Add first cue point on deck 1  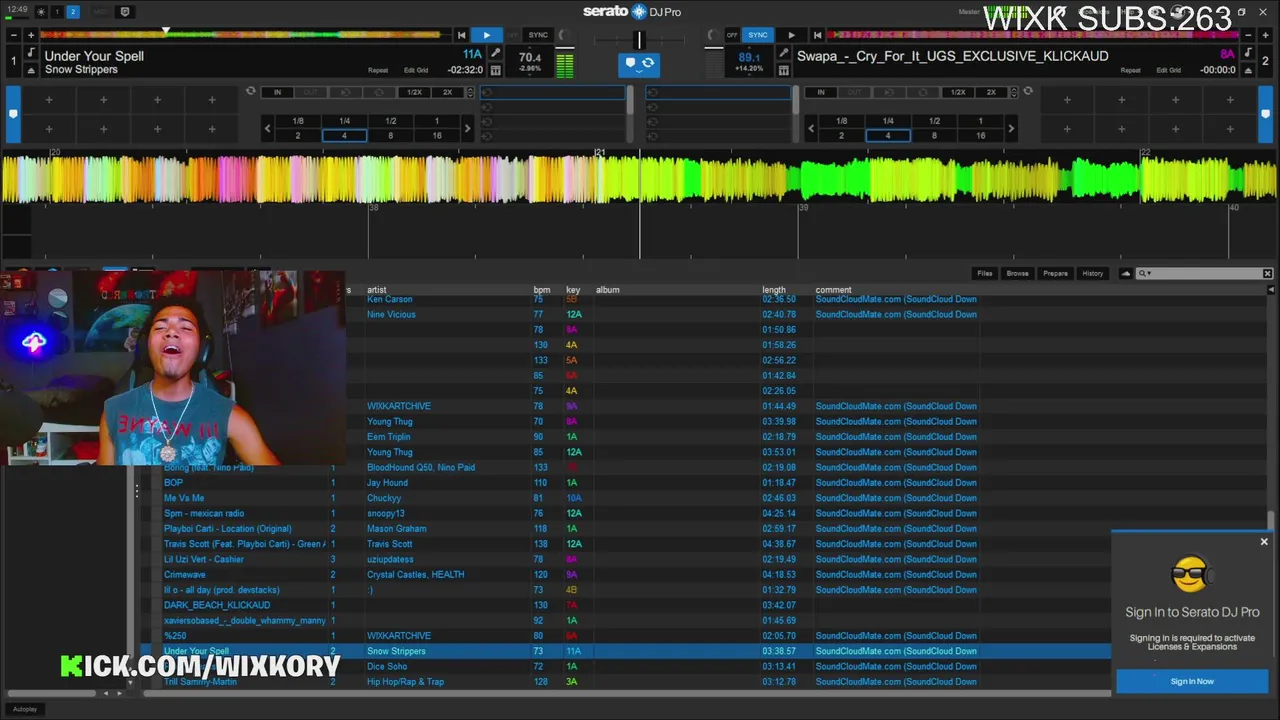tap(48, 100)
